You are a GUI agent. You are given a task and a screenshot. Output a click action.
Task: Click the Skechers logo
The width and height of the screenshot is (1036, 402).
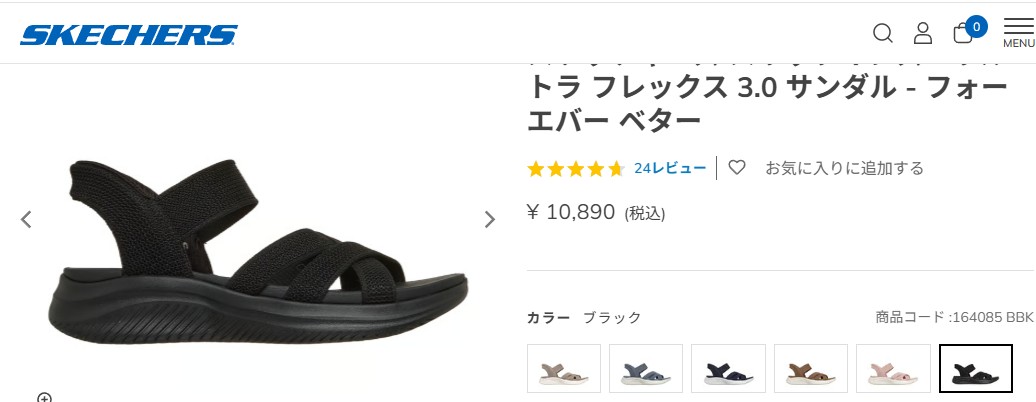[x=129, y=35]
